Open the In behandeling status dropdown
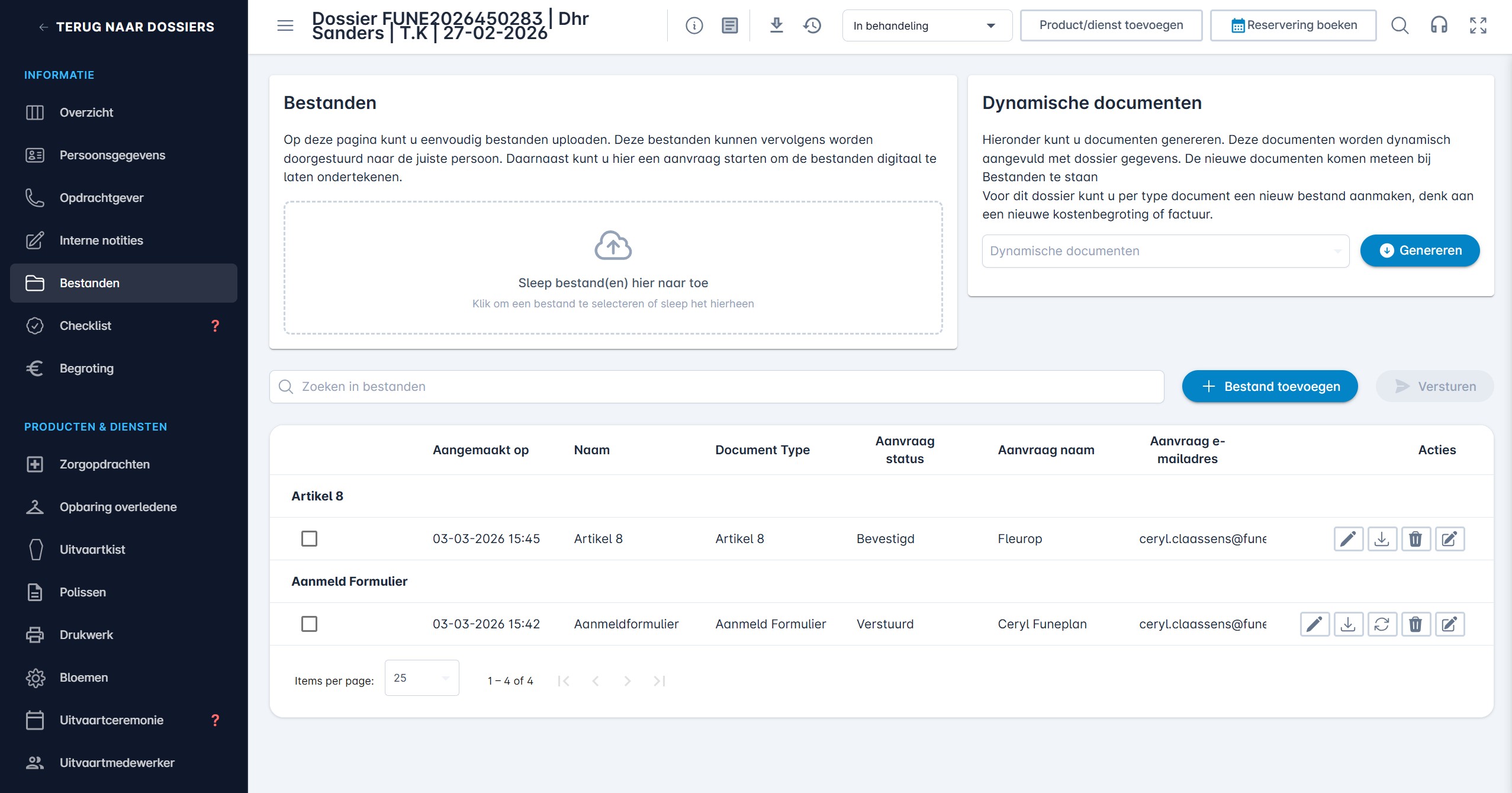Screen dimensions: 1512x793 point(926,25)
